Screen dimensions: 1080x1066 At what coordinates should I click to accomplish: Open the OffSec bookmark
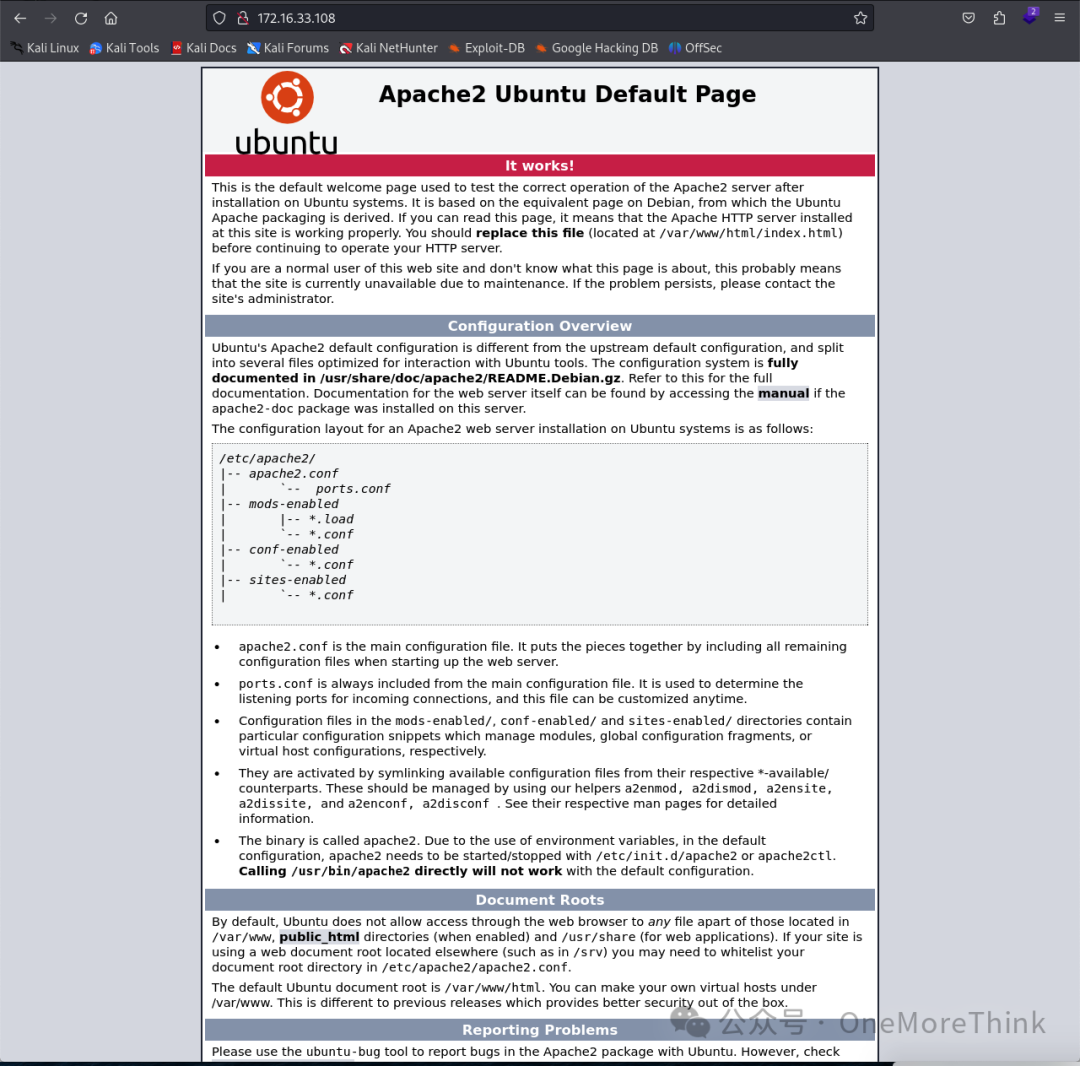pos(695,48)
